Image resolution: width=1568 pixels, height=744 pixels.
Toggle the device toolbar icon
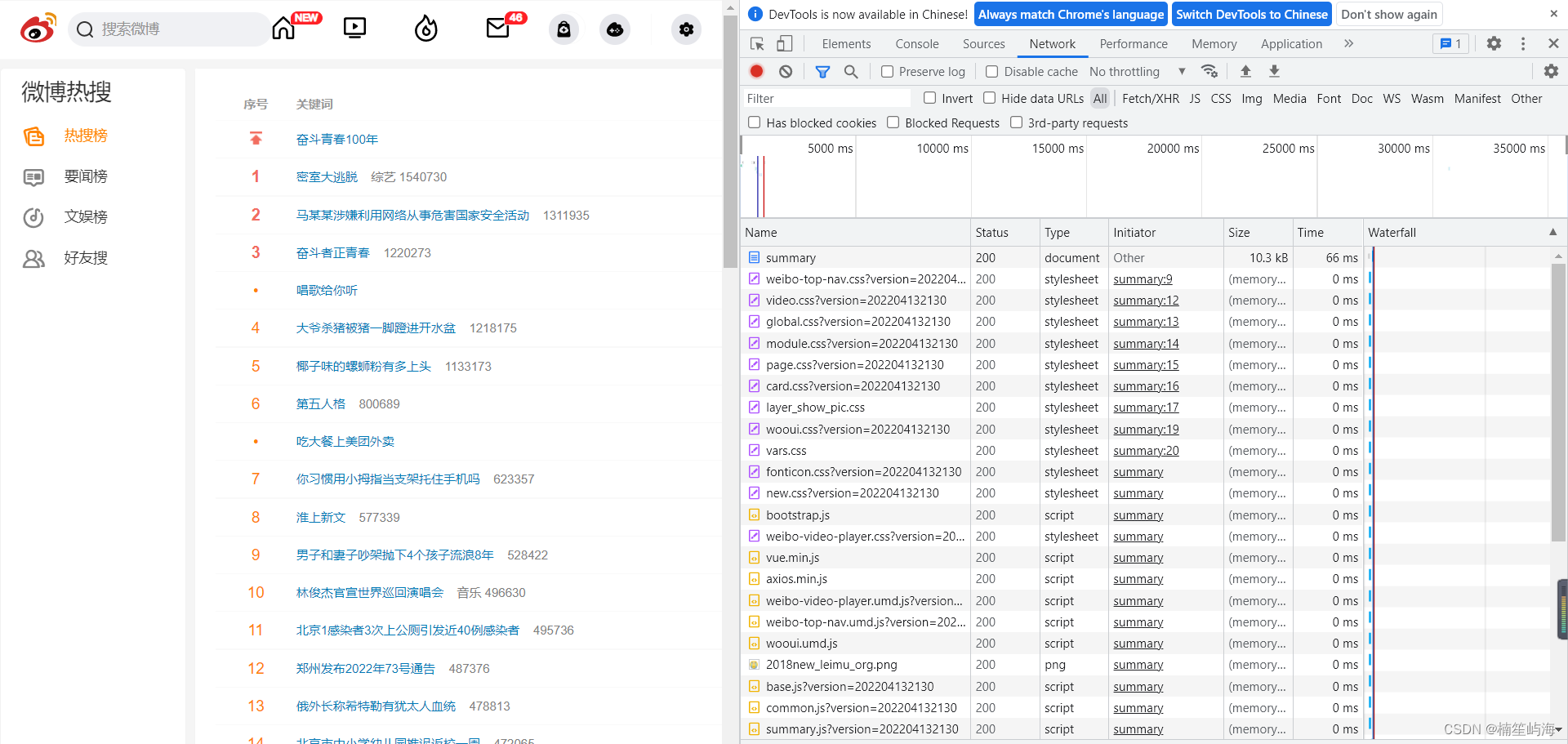(x=784, y=44)
